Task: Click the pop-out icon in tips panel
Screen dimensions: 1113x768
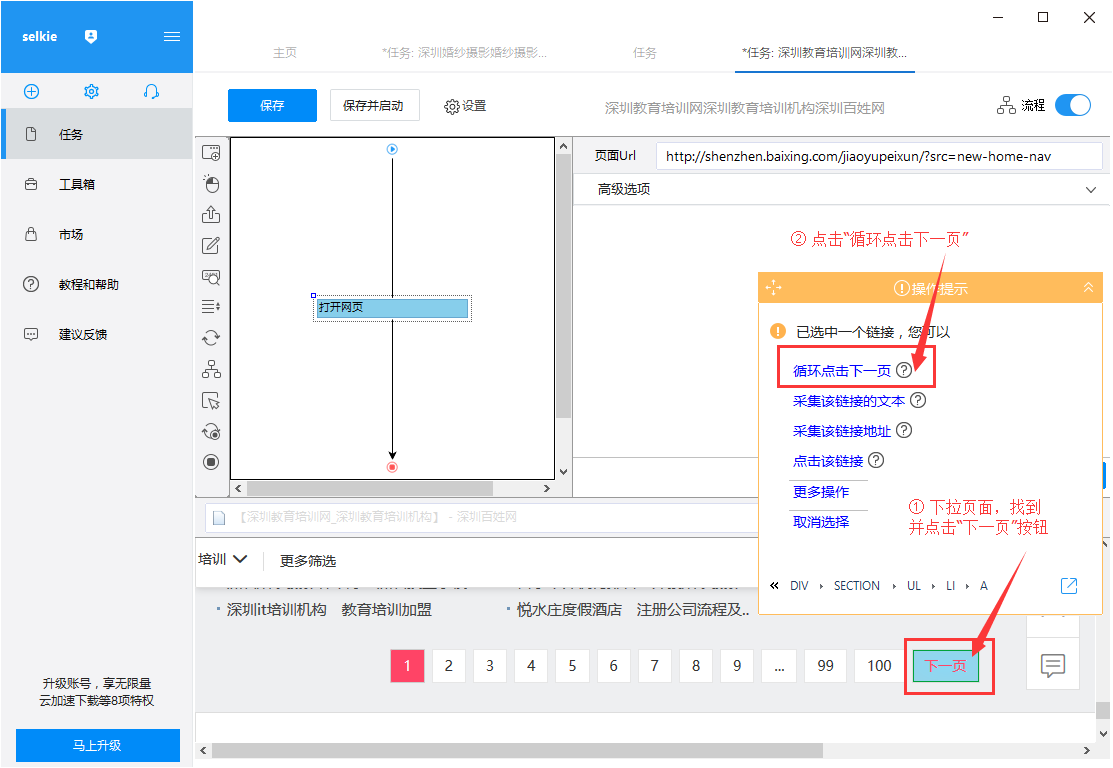Action: tap(1069, 586)
